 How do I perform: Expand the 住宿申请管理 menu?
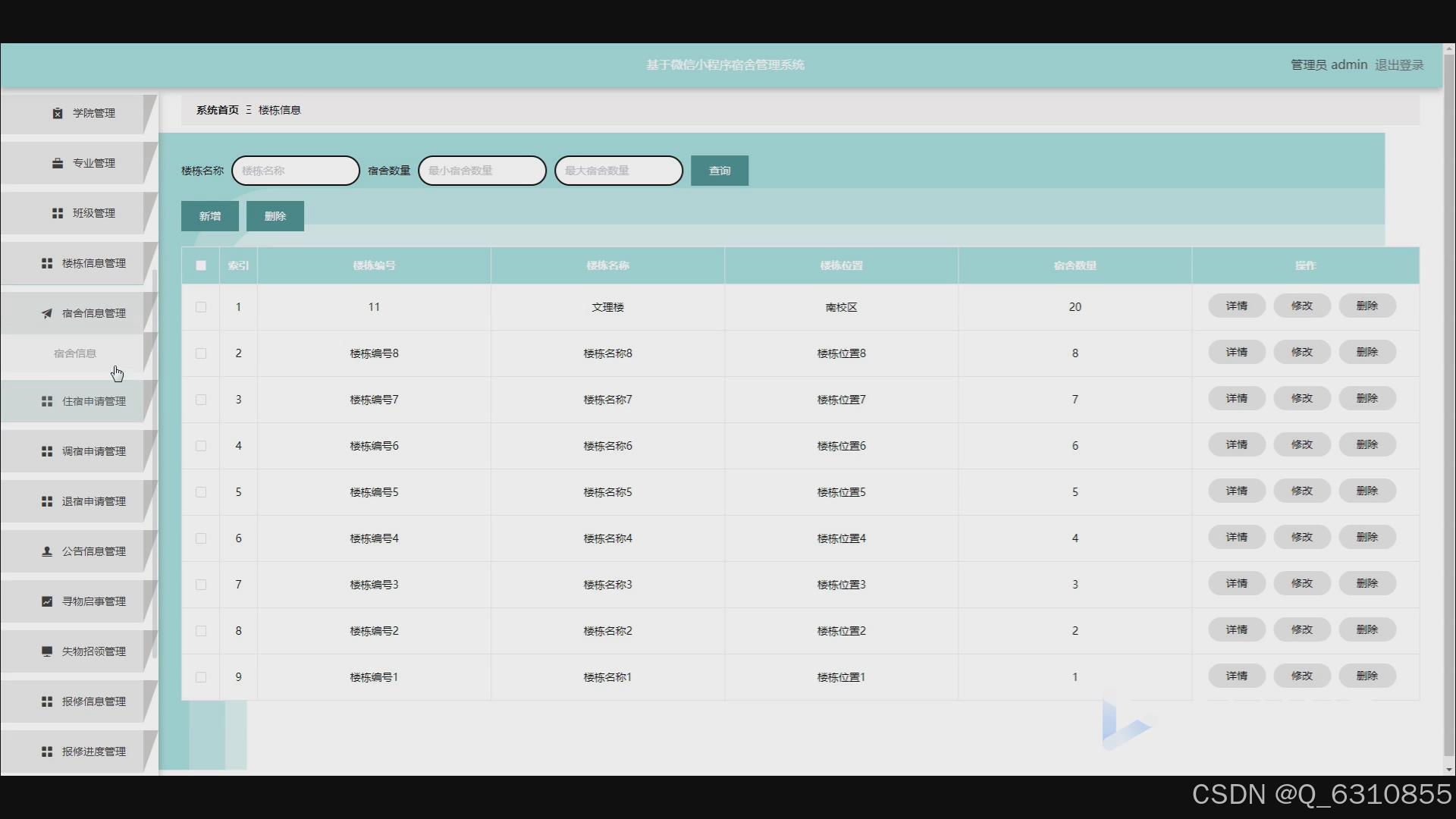(93, 401)
